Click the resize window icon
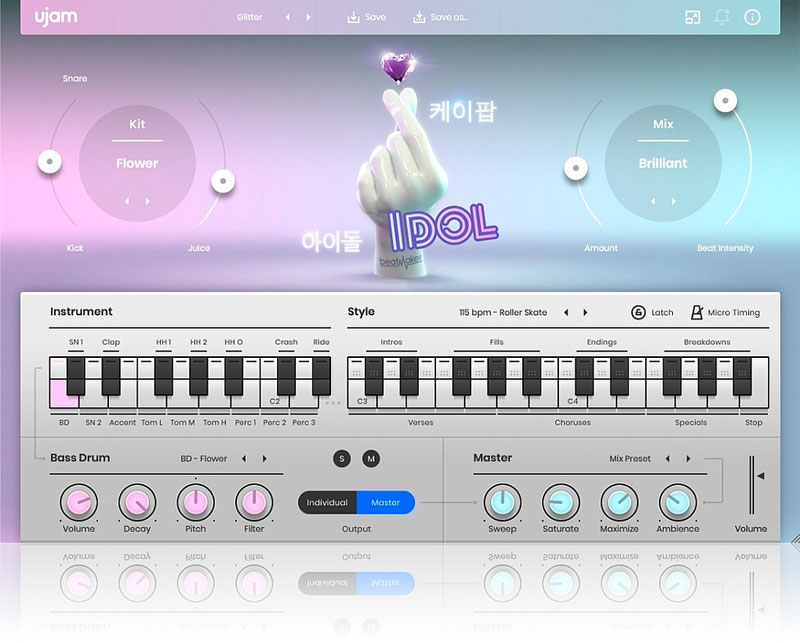Image resolution: width=800 pixels, height=643 pixels. (692, 17)
